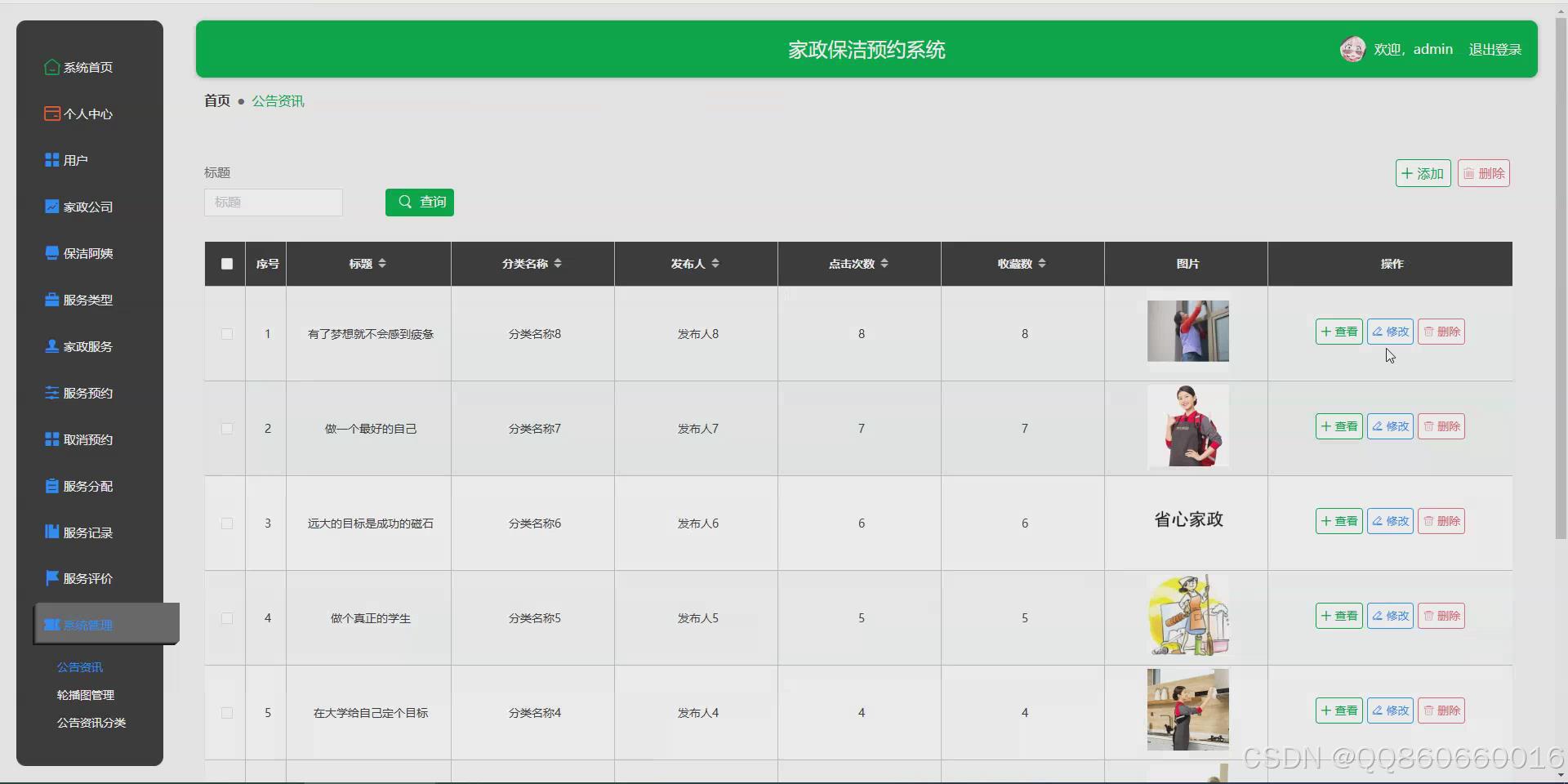Click the plus icon in top 添加 button
This screenshot has height=784, width=1568.
click(x=1407, y=173)
